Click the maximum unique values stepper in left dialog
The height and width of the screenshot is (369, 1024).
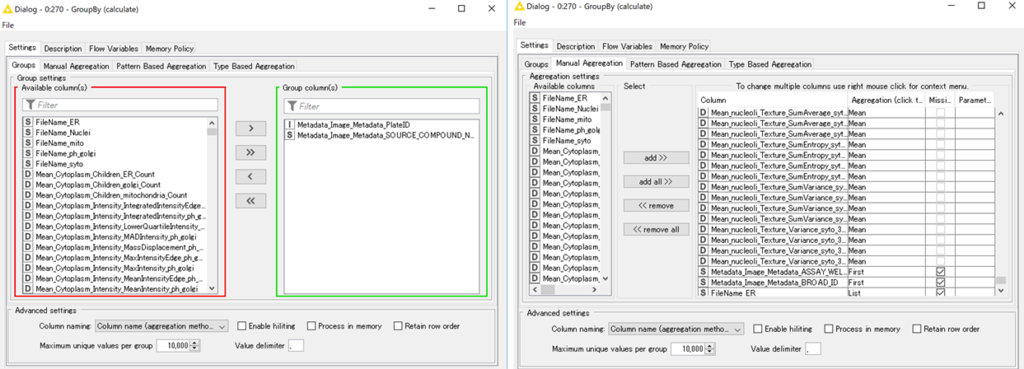click(x=196, y=345)
